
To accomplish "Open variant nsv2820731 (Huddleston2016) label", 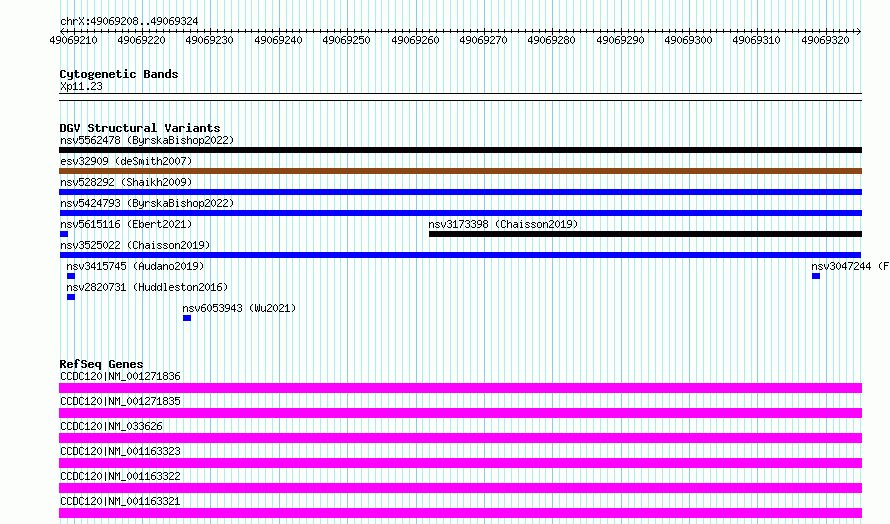I will (x=147, y=287).
